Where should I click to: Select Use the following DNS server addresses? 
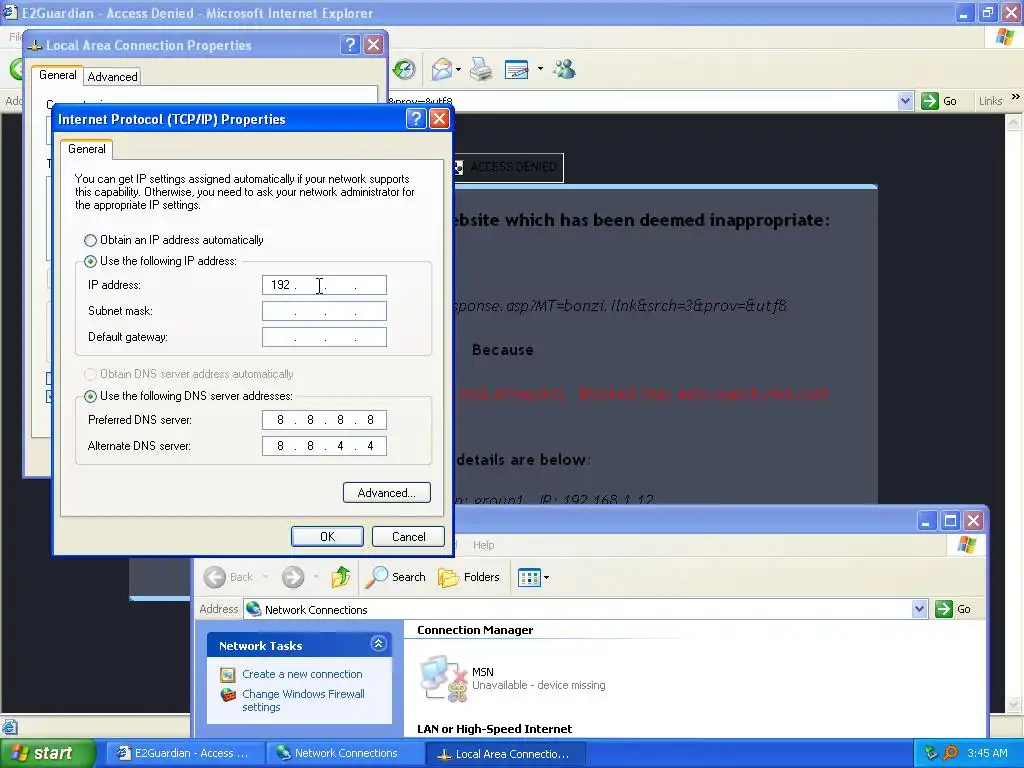(90, 396)
